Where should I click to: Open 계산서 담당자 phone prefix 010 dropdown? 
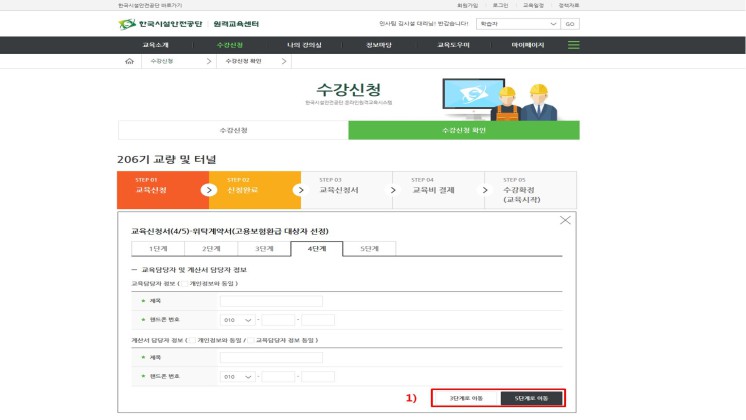pos(238,376)
